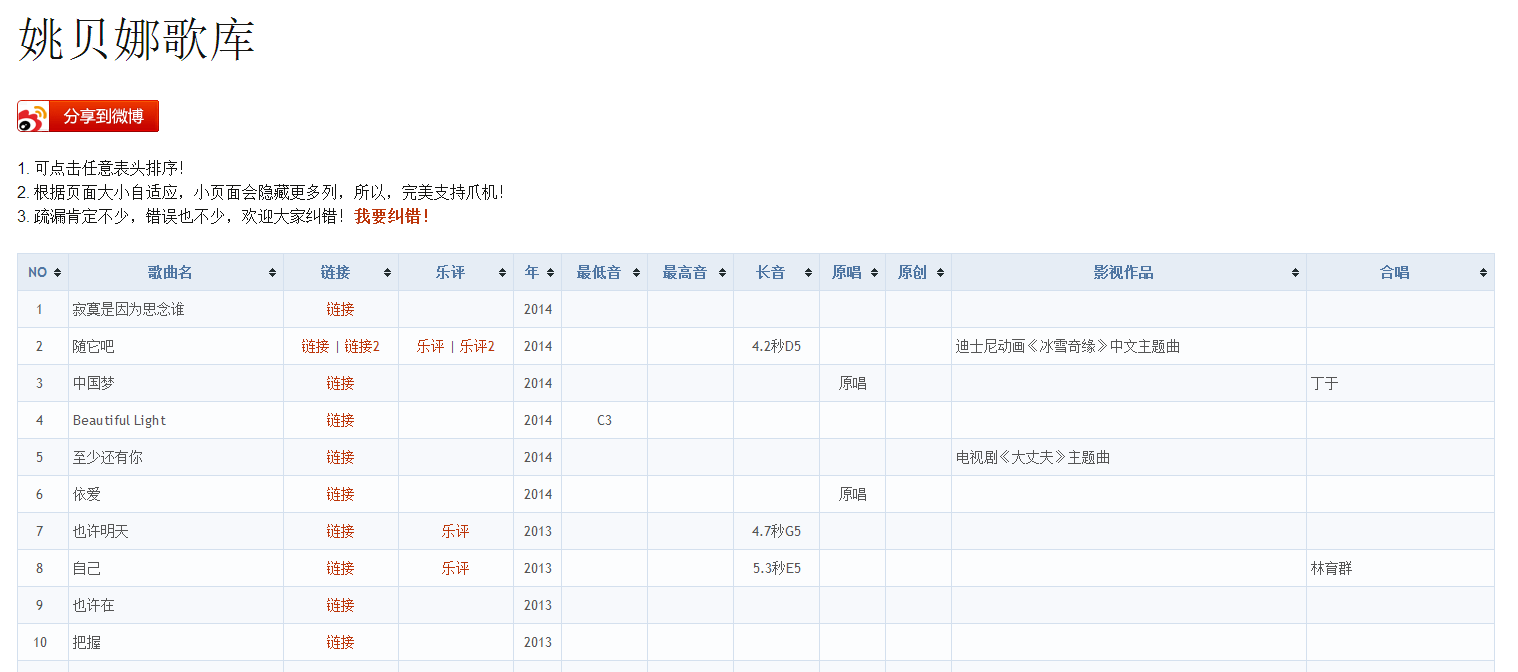Open 链接2 for song 随它吧
The width and height of the screenshot is (1518, 672).
click(362, 347)
